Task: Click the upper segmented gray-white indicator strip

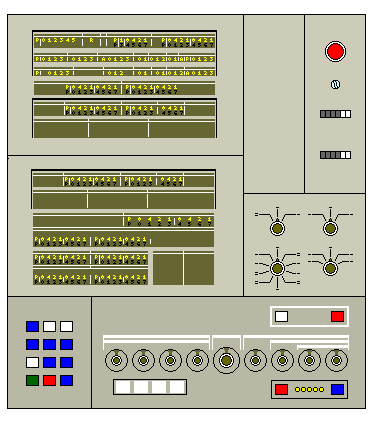Action: click(335, 114)
